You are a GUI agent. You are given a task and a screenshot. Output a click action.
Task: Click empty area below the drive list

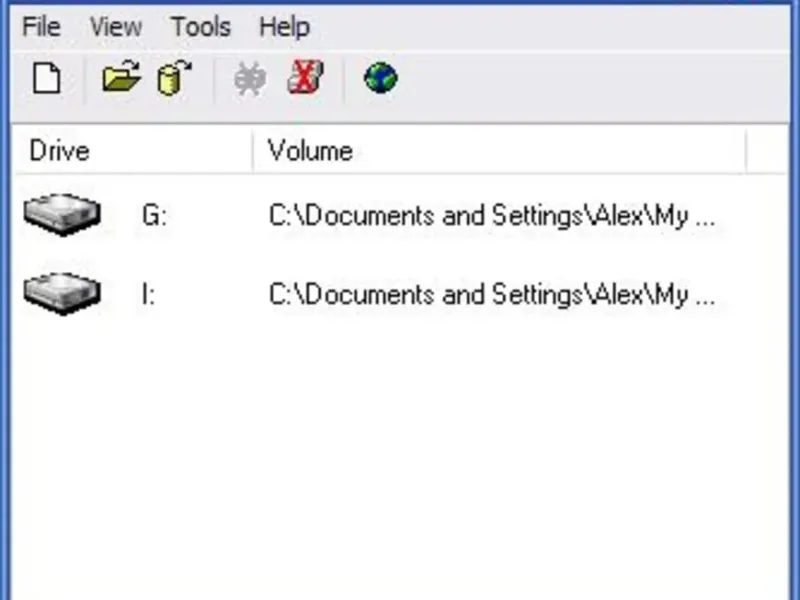pos(400,460)
